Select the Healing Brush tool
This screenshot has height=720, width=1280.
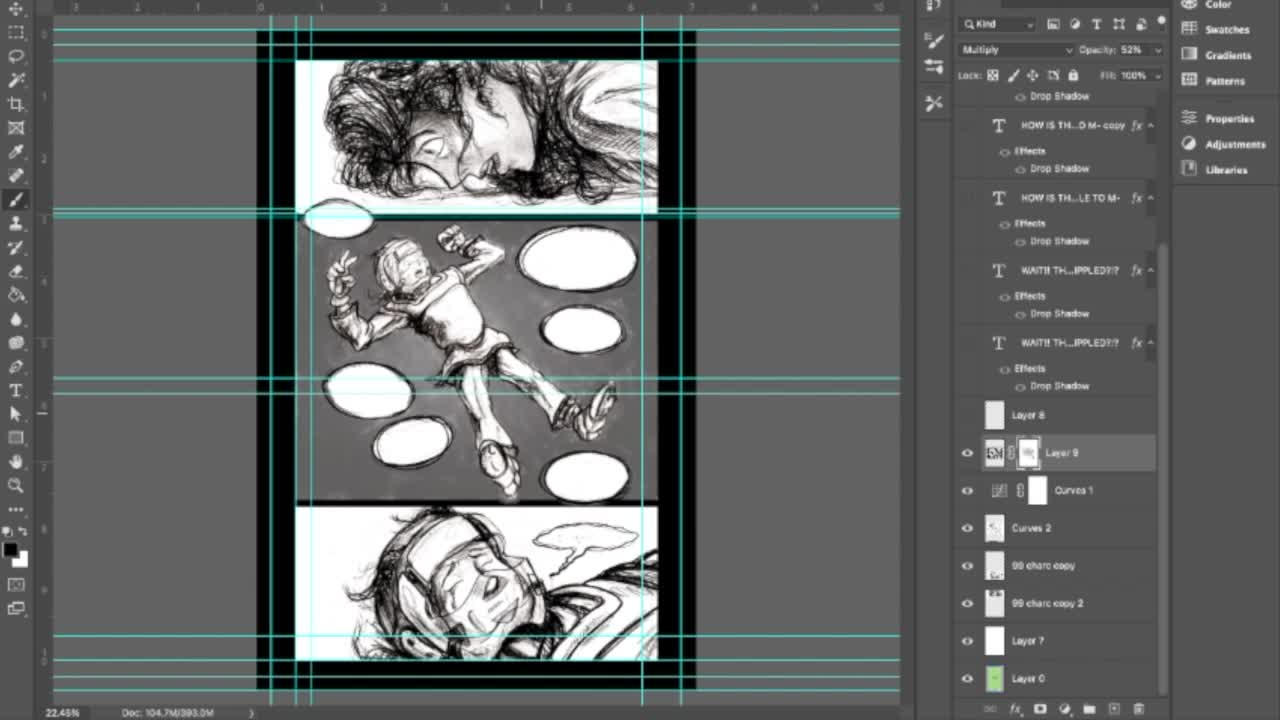16,176
